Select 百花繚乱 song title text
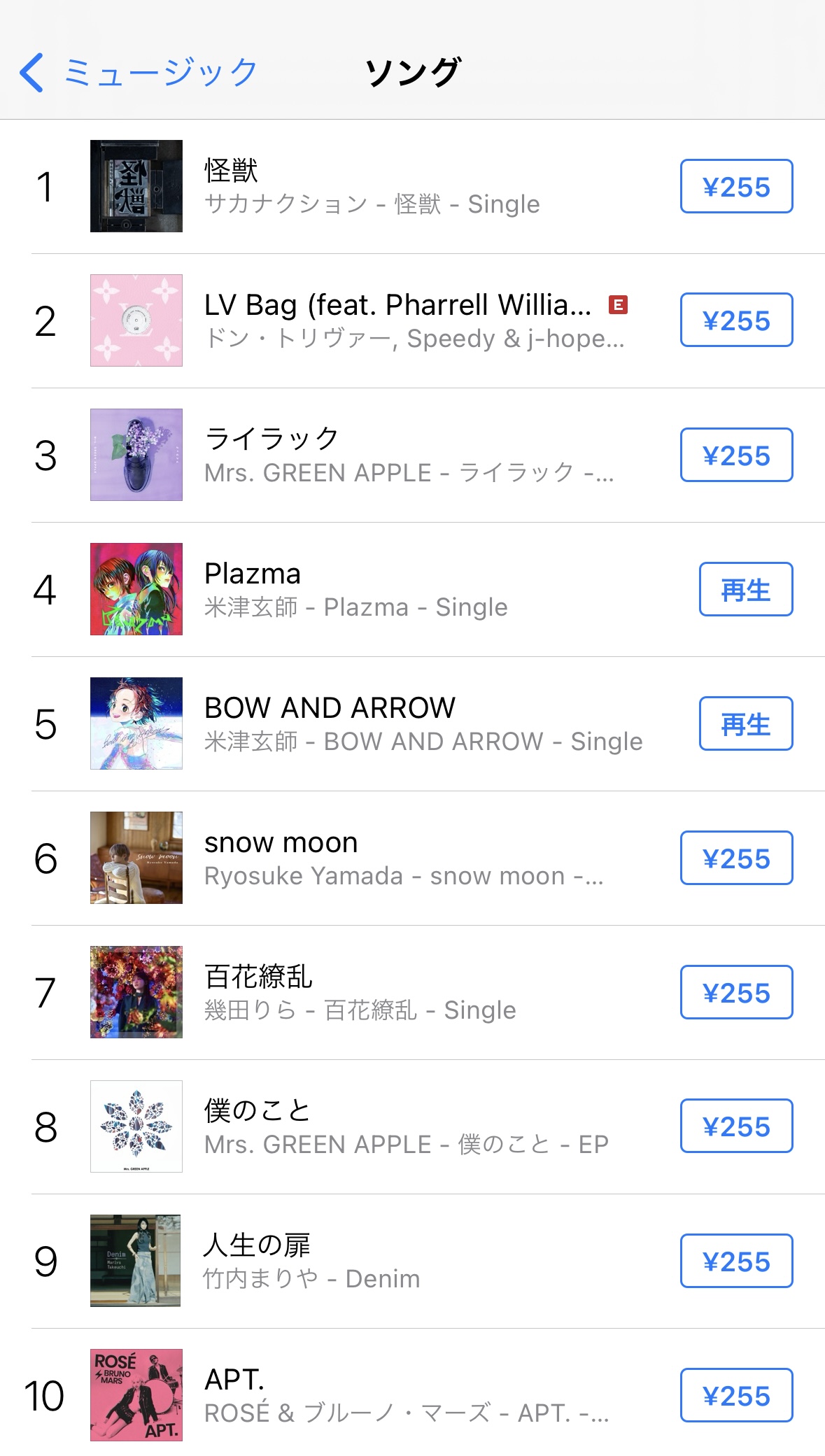825x1456 pixels. coord(258,977)
